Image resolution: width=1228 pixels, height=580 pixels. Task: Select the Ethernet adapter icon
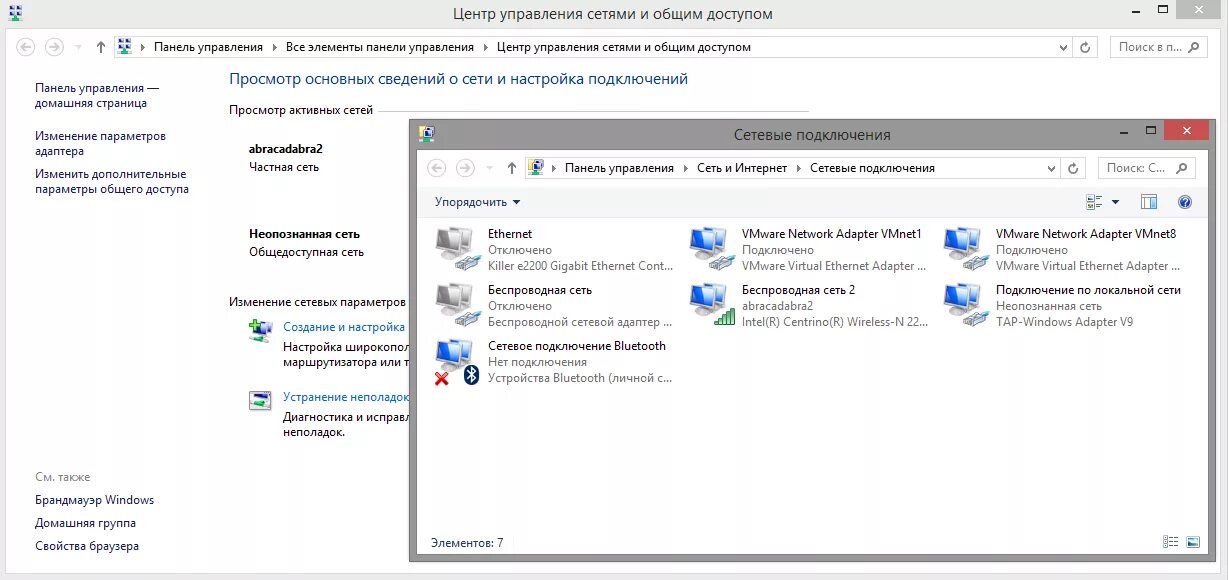(459, 250)
